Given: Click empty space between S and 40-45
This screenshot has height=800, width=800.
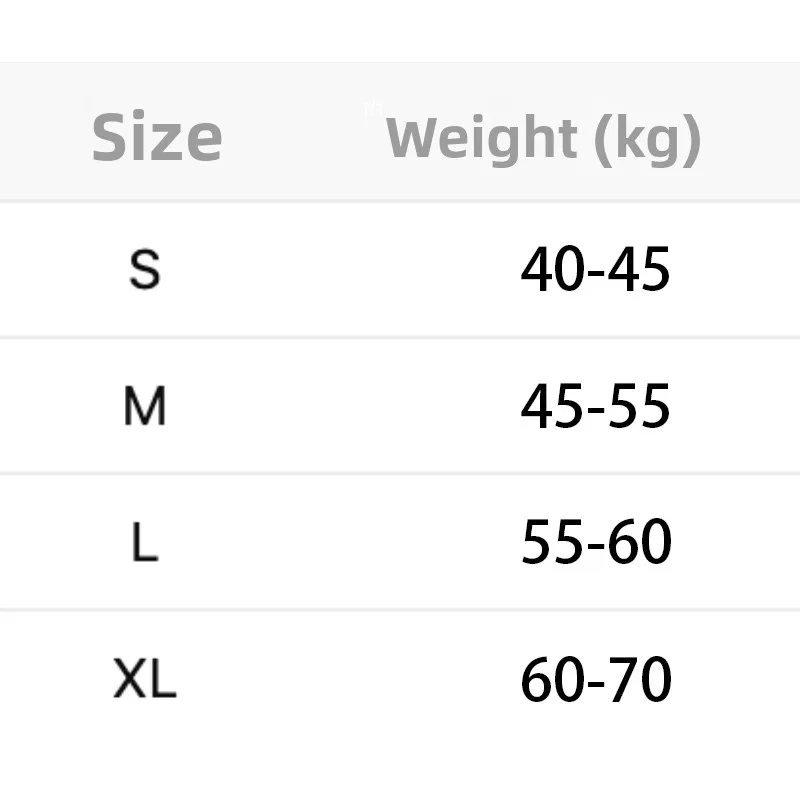Looking at the screenshot, I should tap(340, 269).
